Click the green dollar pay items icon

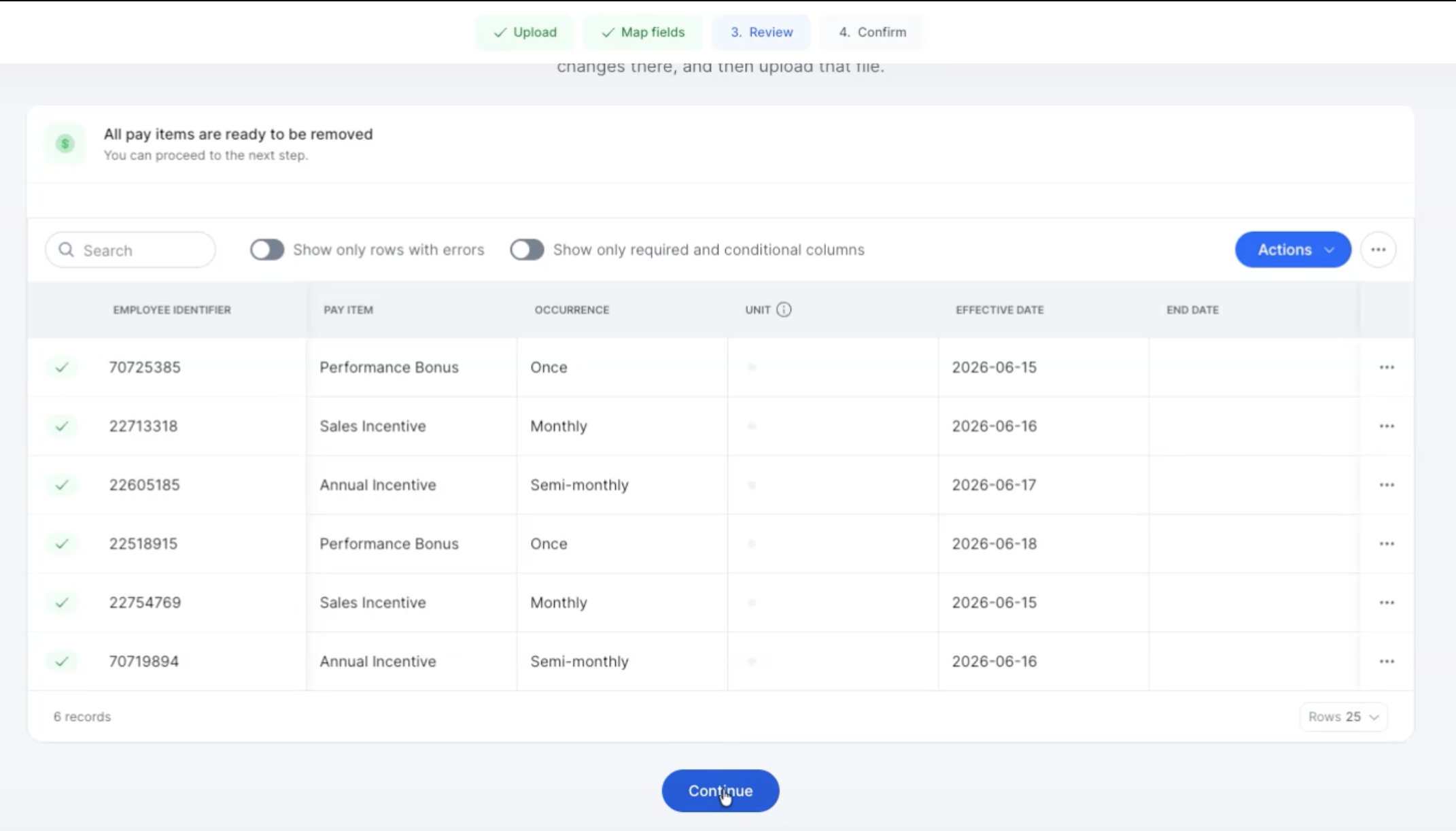coord(65,143)
